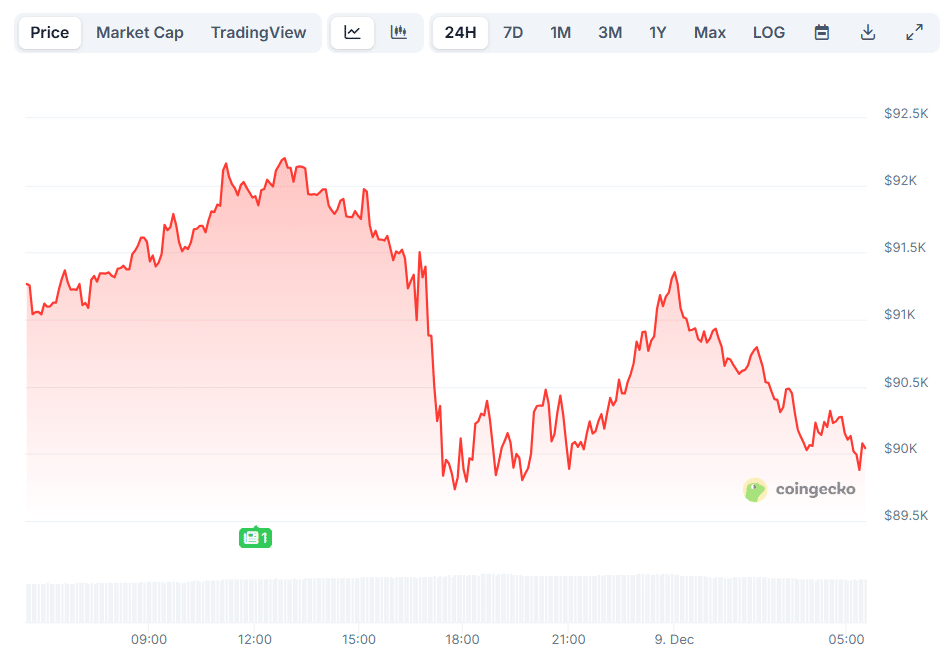
Task: Click the green event marker labeled 1
Action: point(255,537)
